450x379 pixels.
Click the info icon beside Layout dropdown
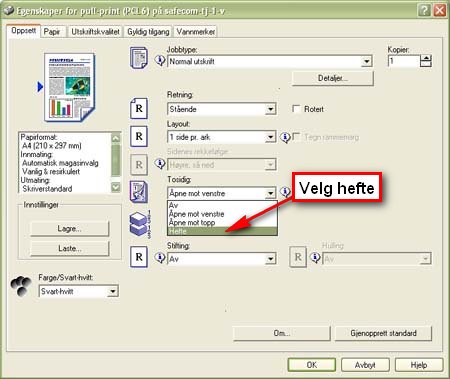pos(285,137)
